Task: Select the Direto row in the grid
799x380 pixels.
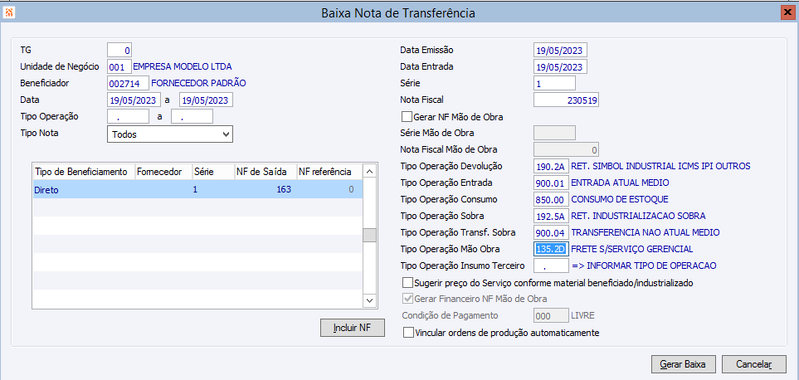Action: 198,189
